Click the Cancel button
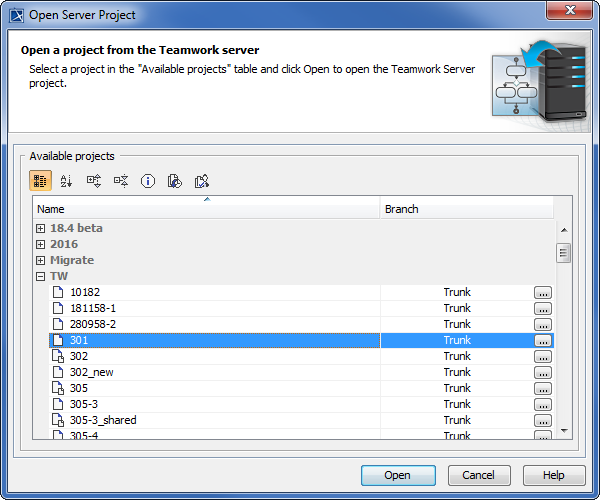Viewport: 600px width, 500px height. (479, 476)
